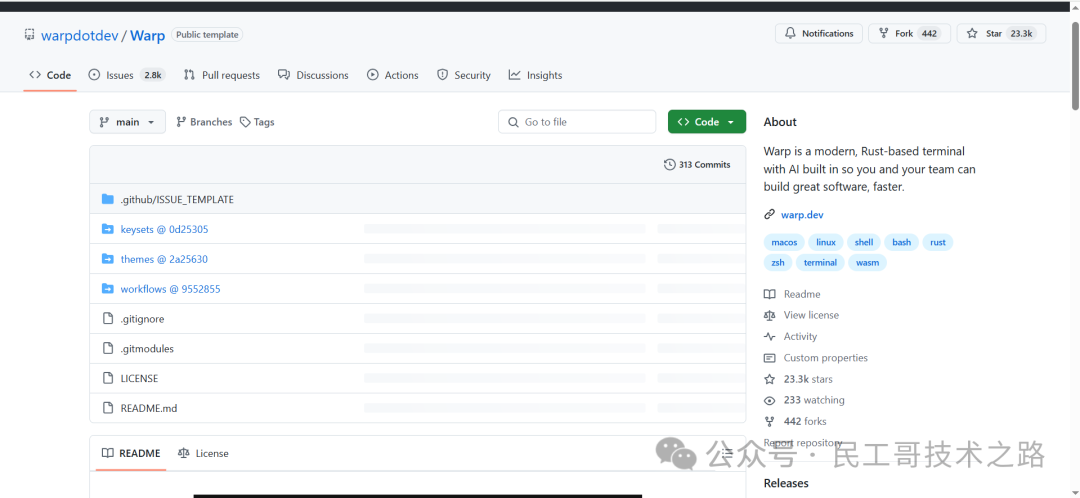Click the folder icon of .github/ISSUE_TEMPLATE
1080x498 pixels.
click(x=107, y=199)
